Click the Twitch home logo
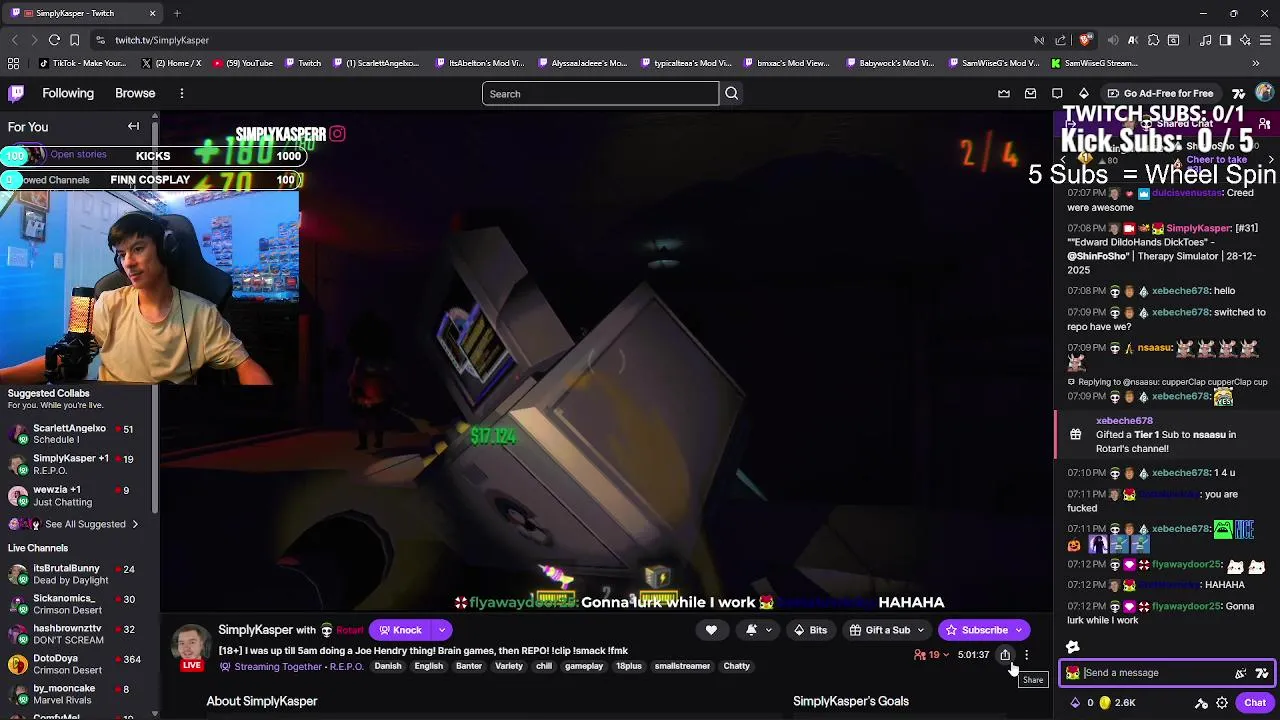The image size is (1280, 720). [x=16, y=93]
